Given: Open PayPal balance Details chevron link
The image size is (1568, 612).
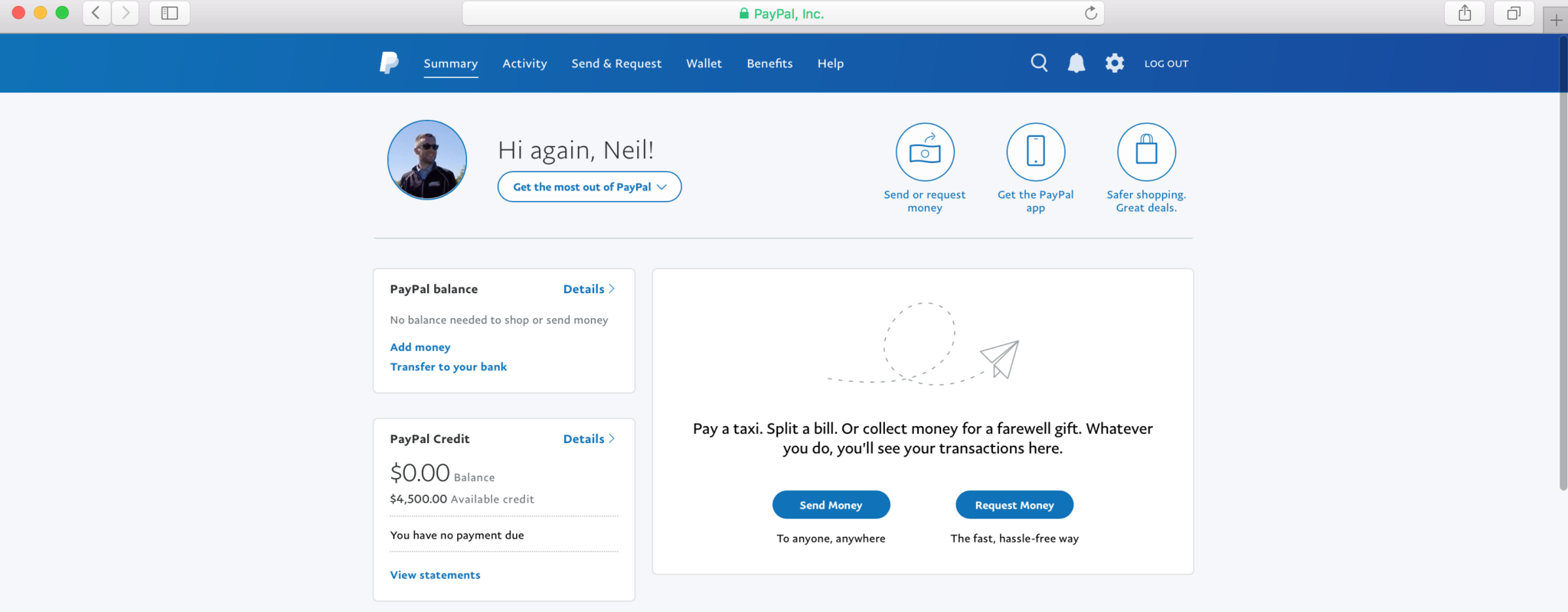Looking at the screenshot, I should click(589, 289).
